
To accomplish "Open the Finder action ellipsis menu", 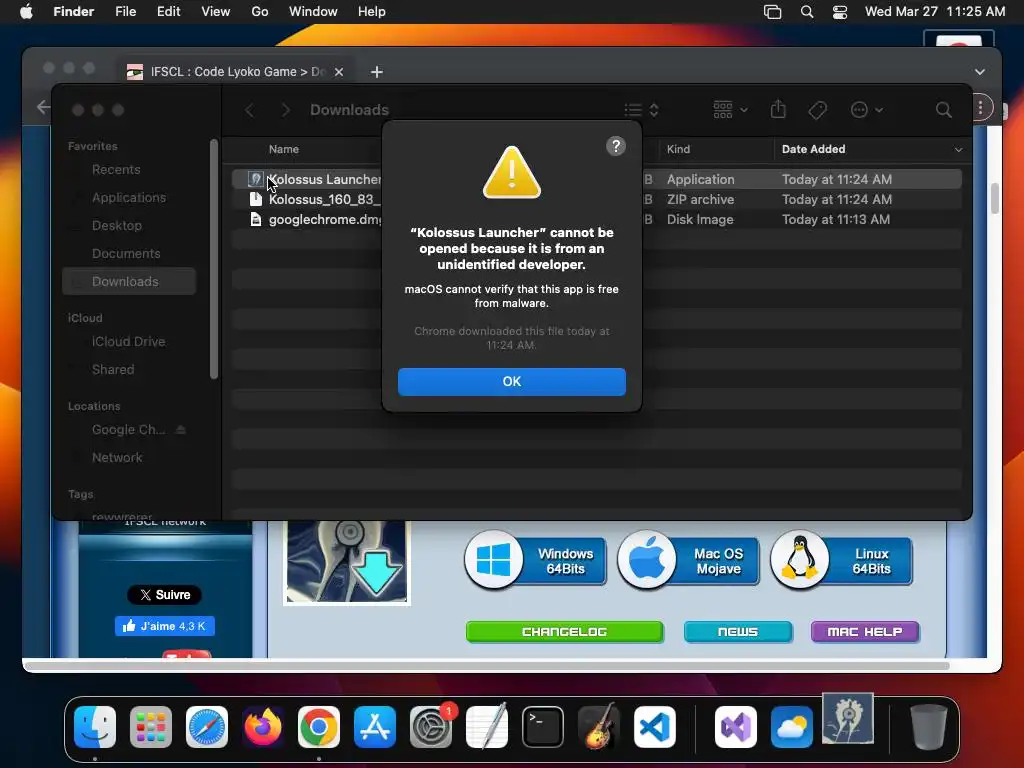I will [x=867, y=110].
